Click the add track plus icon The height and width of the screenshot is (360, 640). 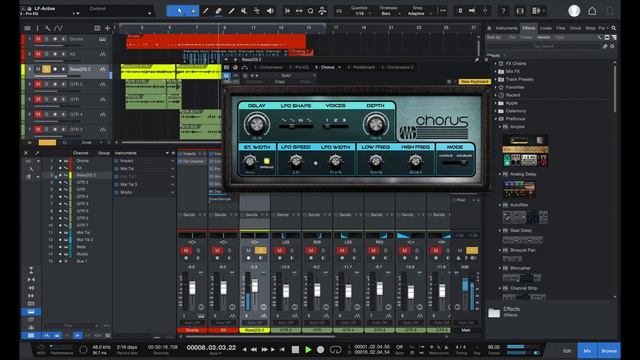tap(107, 28)
